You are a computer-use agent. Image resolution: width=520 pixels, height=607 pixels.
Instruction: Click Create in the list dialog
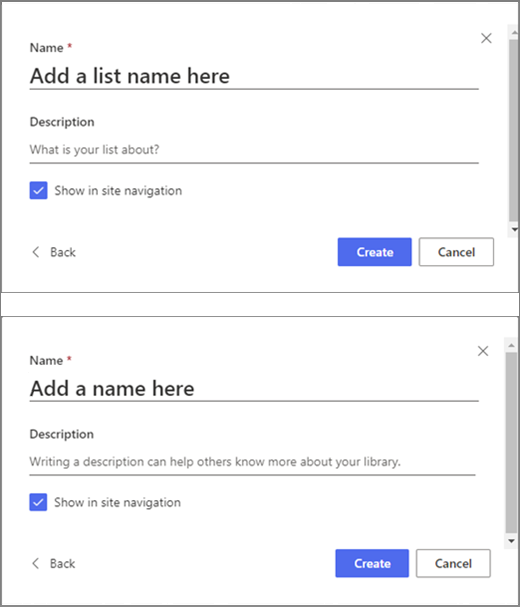(374, 252)
